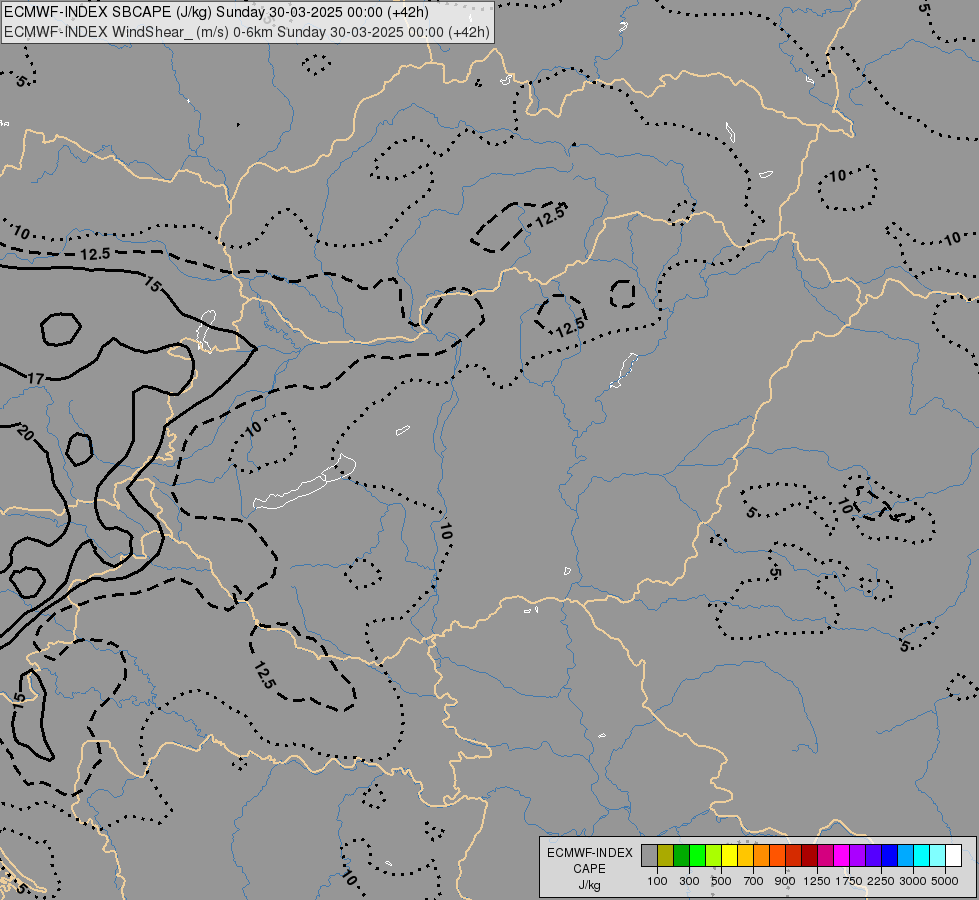Viewport: 979px width, 900px height.
Task: Click the legend tick value 2250
Action: click(x=881, y=881)
